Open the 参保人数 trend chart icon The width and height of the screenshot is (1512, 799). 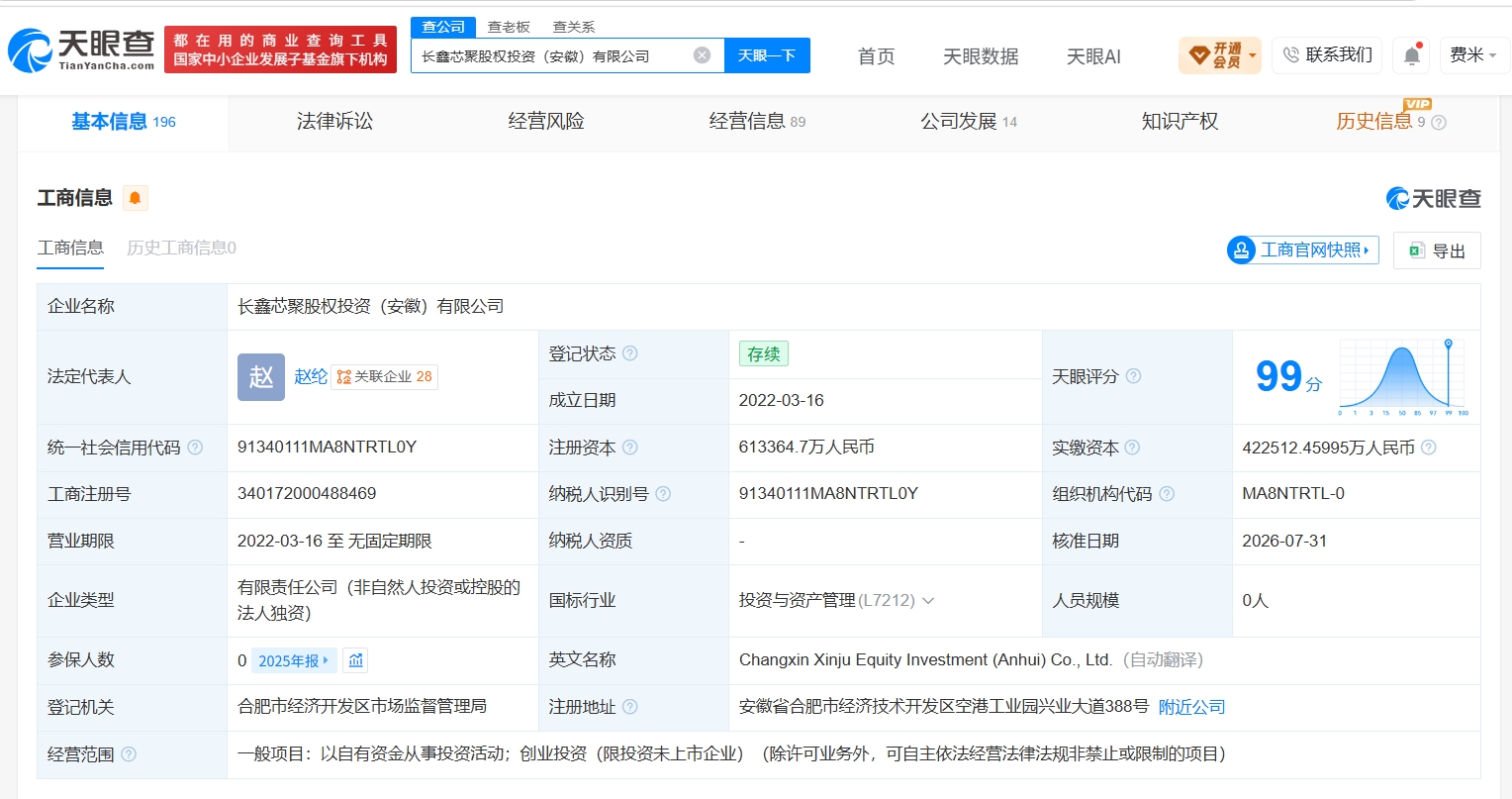(356, 660)
